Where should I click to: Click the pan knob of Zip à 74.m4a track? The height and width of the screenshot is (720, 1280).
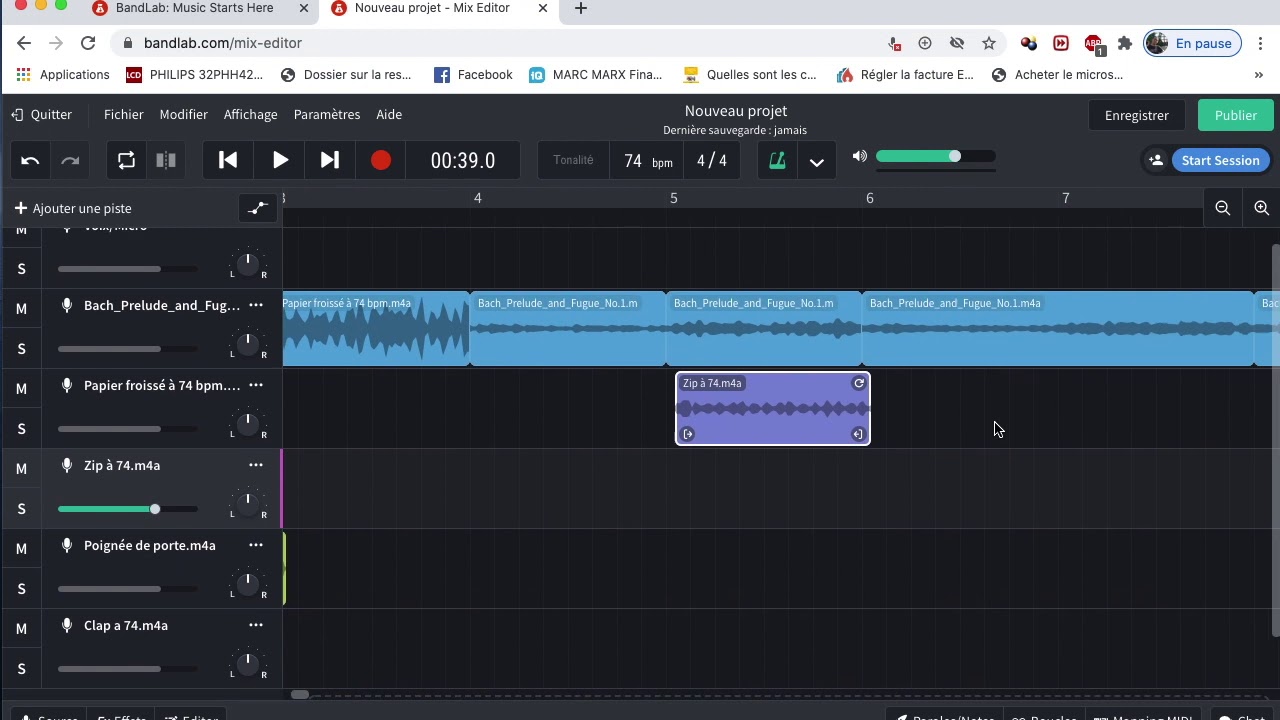(x=248, y=504)
